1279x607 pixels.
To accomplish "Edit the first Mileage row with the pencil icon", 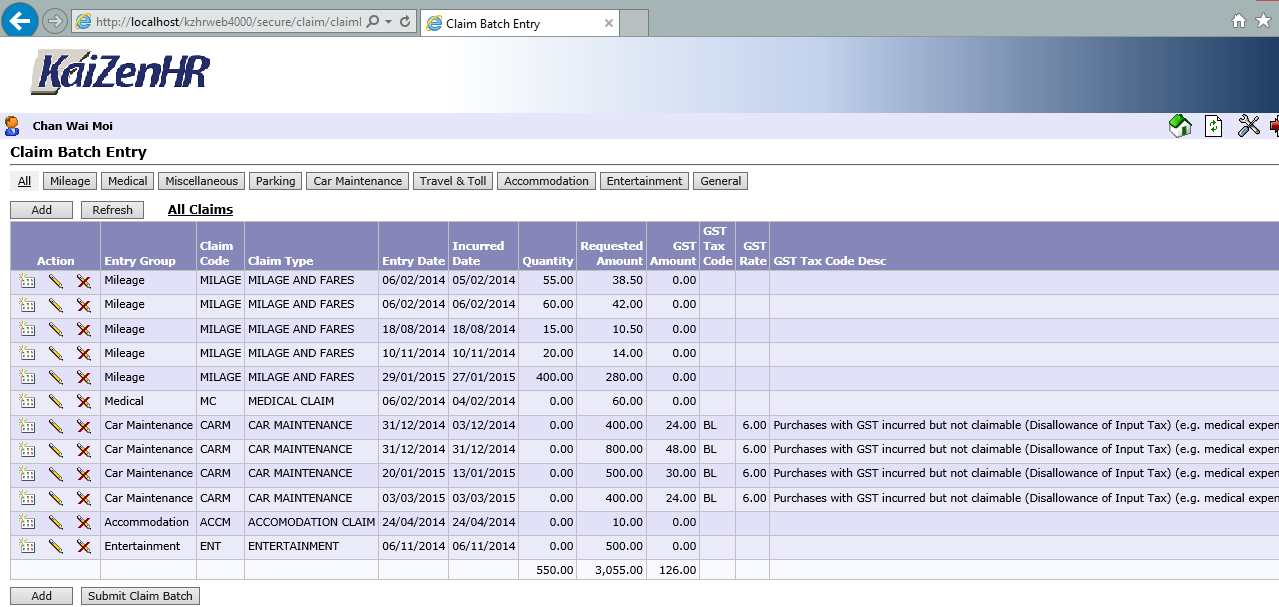I will pos(56,280).
